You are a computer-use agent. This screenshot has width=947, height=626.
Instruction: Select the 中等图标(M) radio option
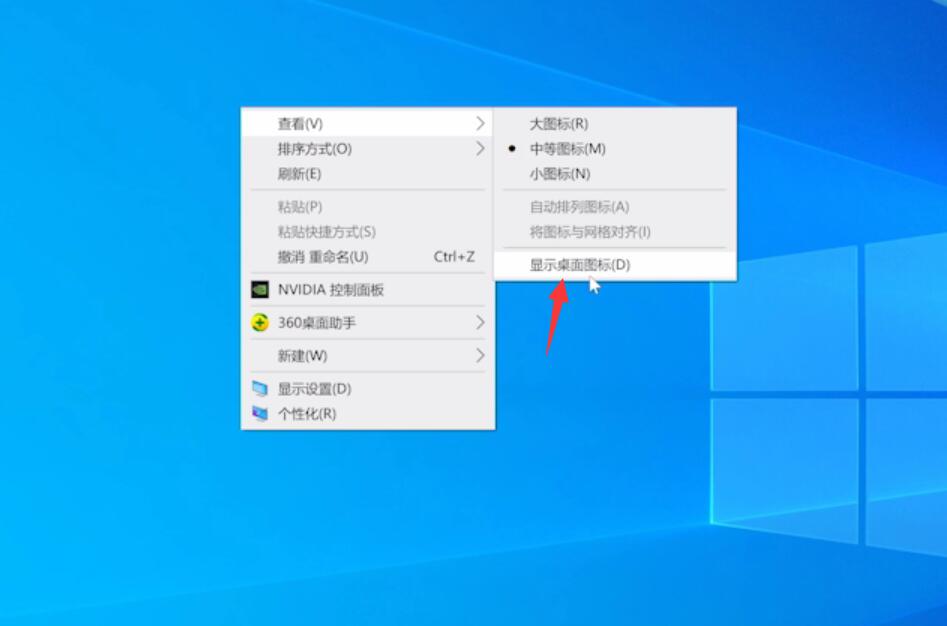click(615, 149)
